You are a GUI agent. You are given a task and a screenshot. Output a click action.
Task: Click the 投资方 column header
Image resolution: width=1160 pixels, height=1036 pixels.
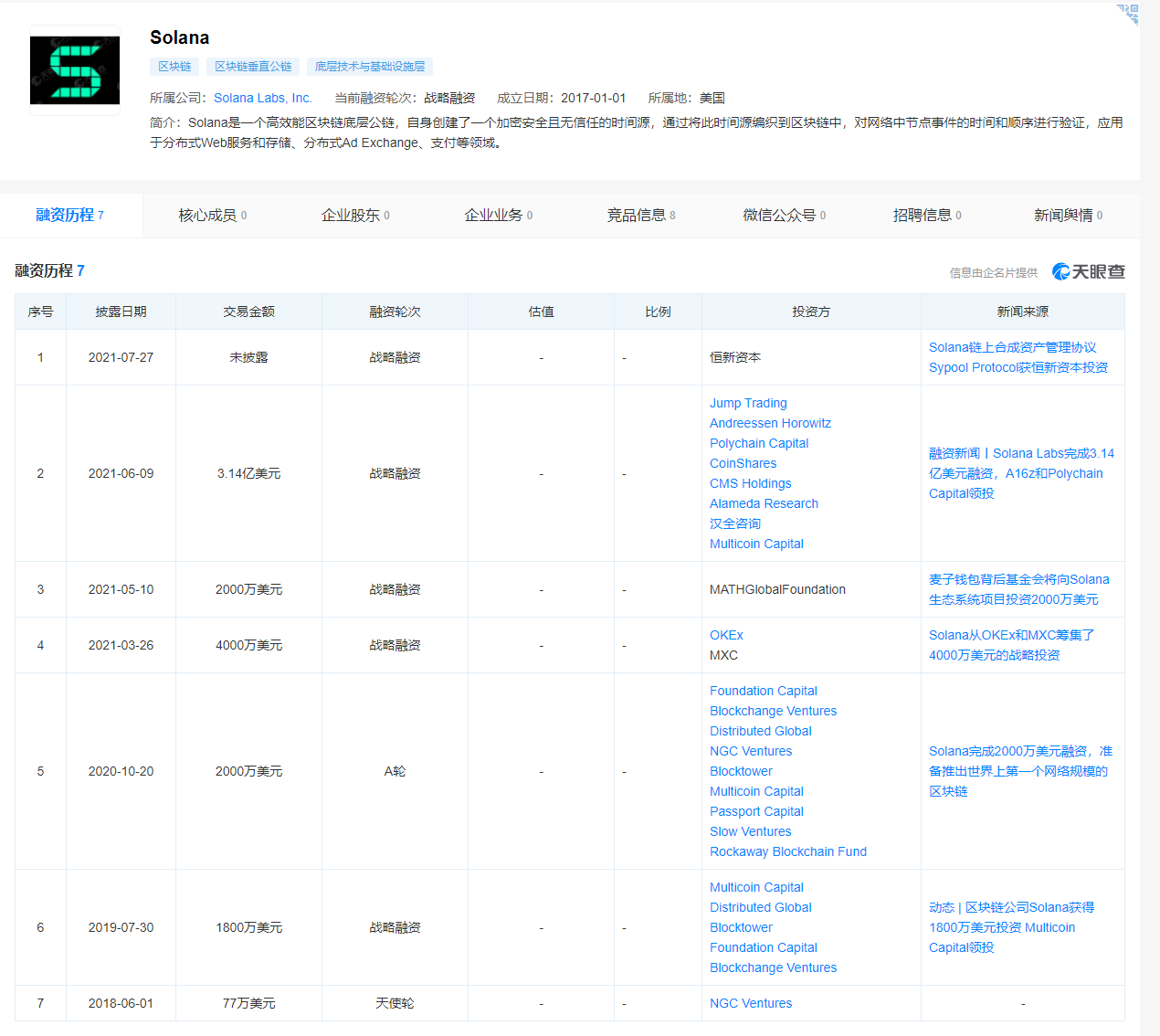pyautogui.click(x=811, y=312)
